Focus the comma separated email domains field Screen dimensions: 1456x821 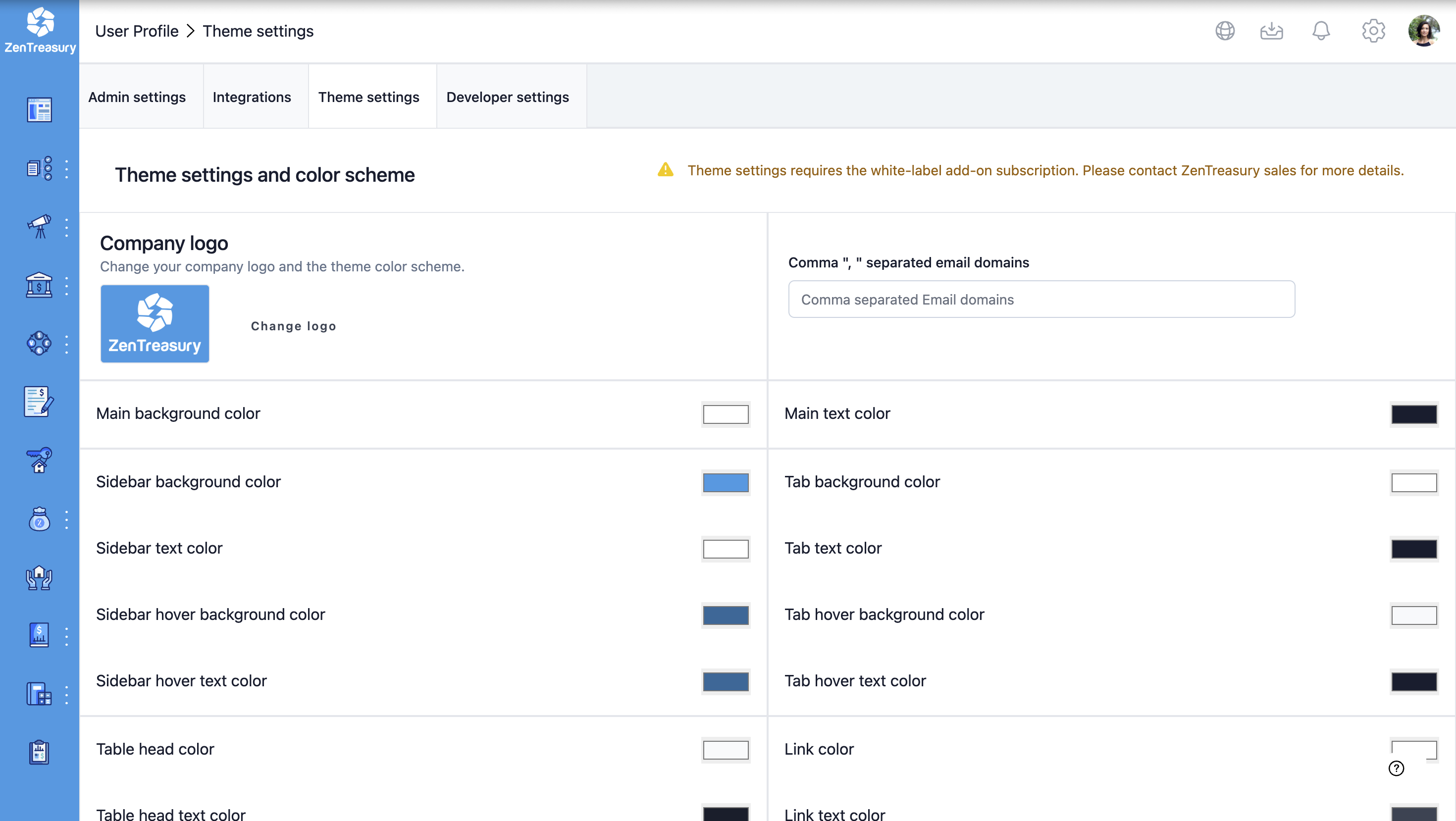[x=1041, y=299]
